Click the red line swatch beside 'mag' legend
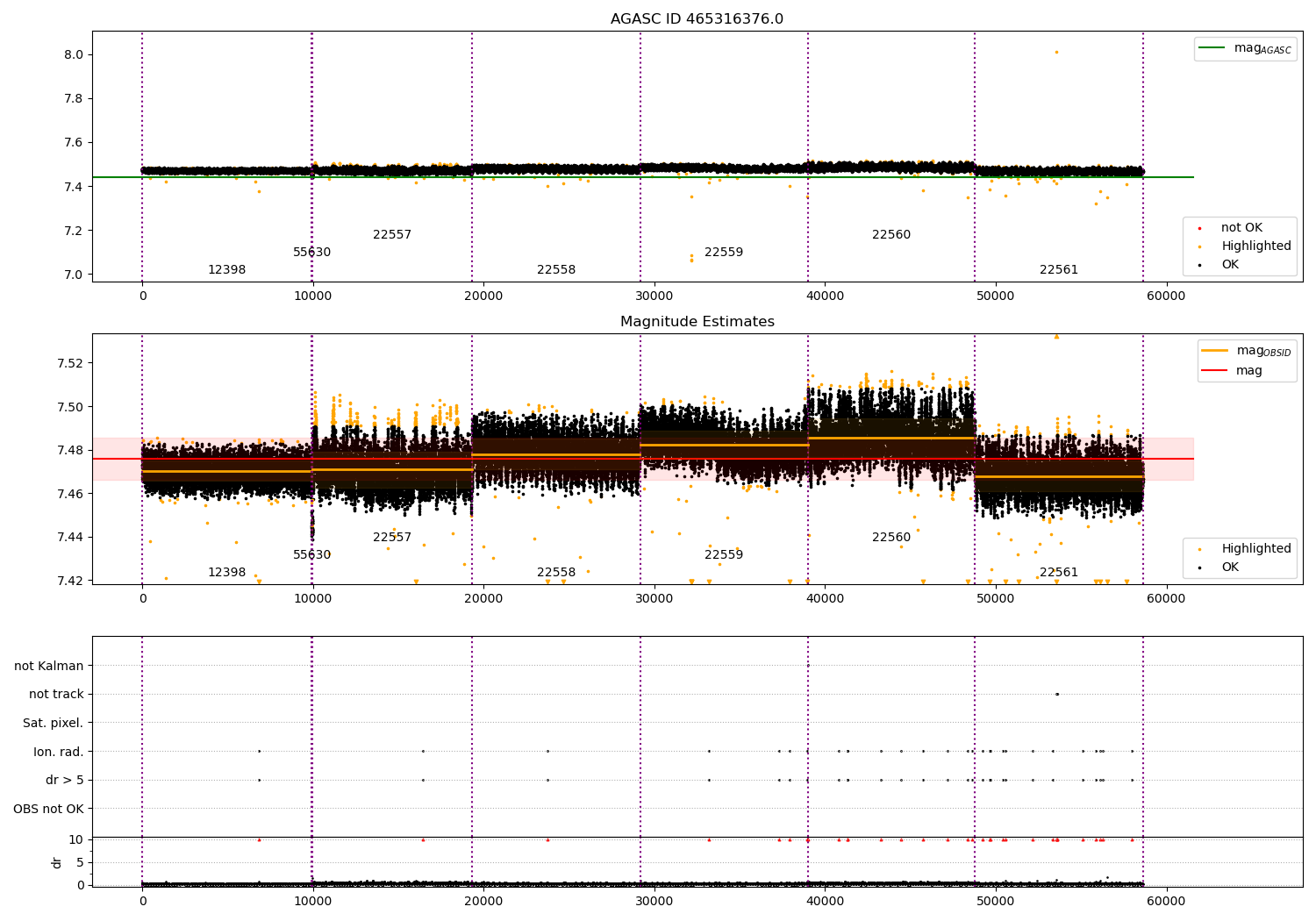 click(x=1215, y=371)
